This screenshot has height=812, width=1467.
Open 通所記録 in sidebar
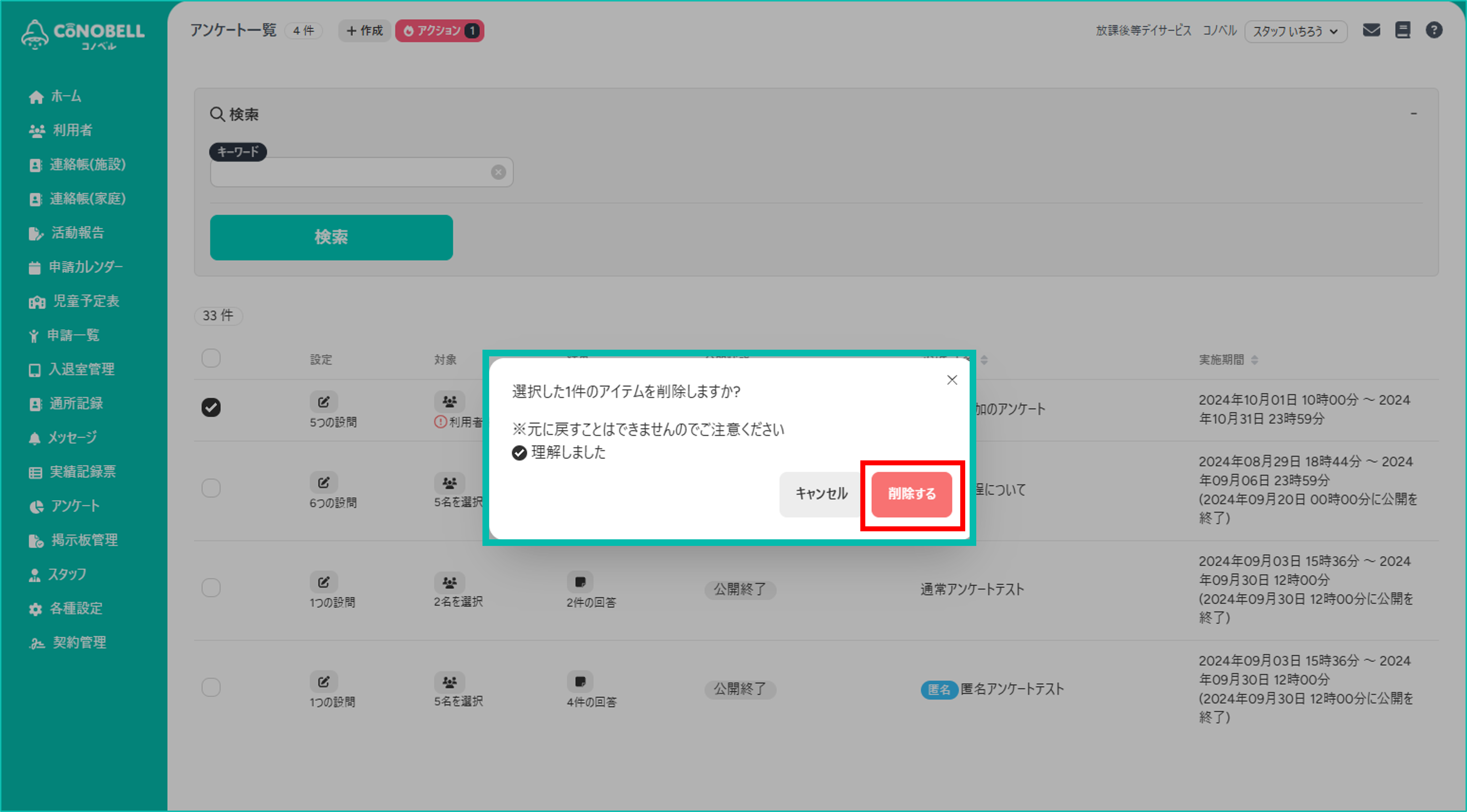click(x=66, y=404)
